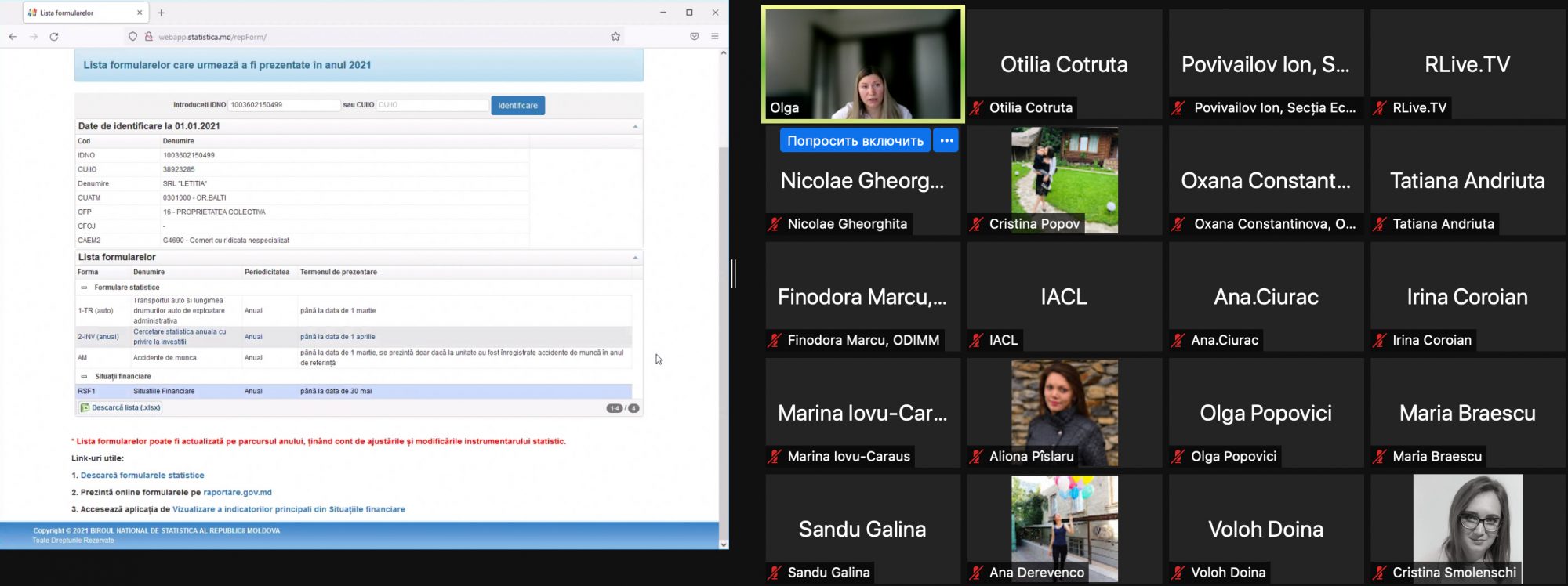Open more options for Nicolae Gheorghita
The image size is (1568, 586).
click(946, 141)
